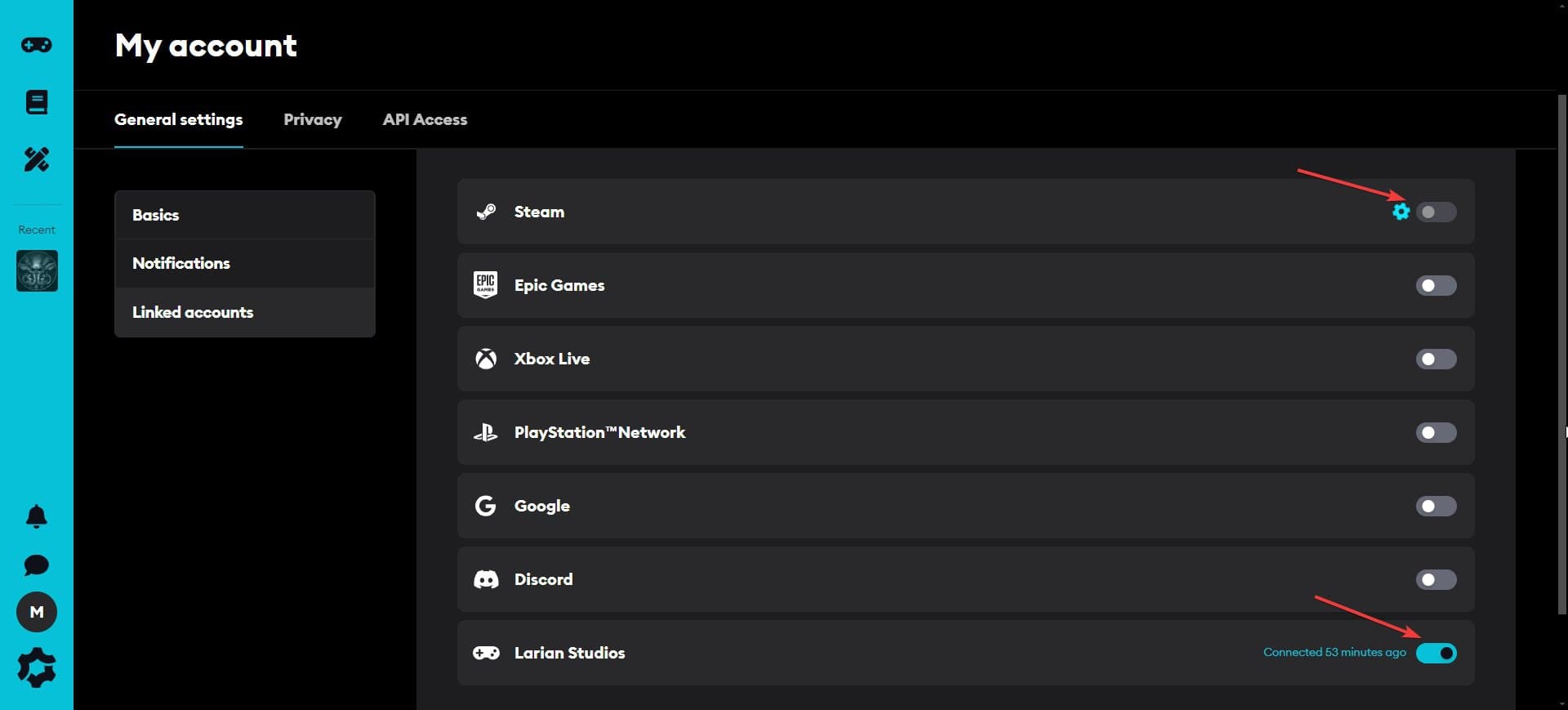Open the Linked accounts section
1568x710 pixels.
[245, 312]
